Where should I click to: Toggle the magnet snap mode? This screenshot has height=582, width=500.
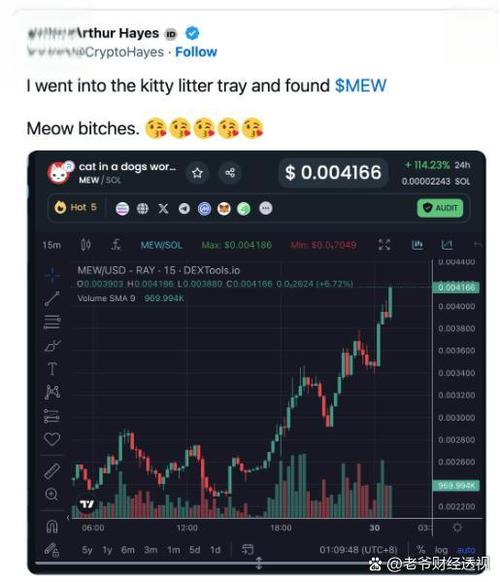(x=52, y=526)
